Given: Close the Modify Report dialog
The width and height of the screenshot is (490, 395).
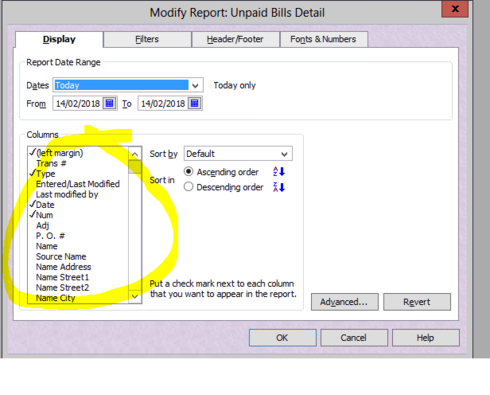Looking at the screenshot, I should [x=455, y=9].
